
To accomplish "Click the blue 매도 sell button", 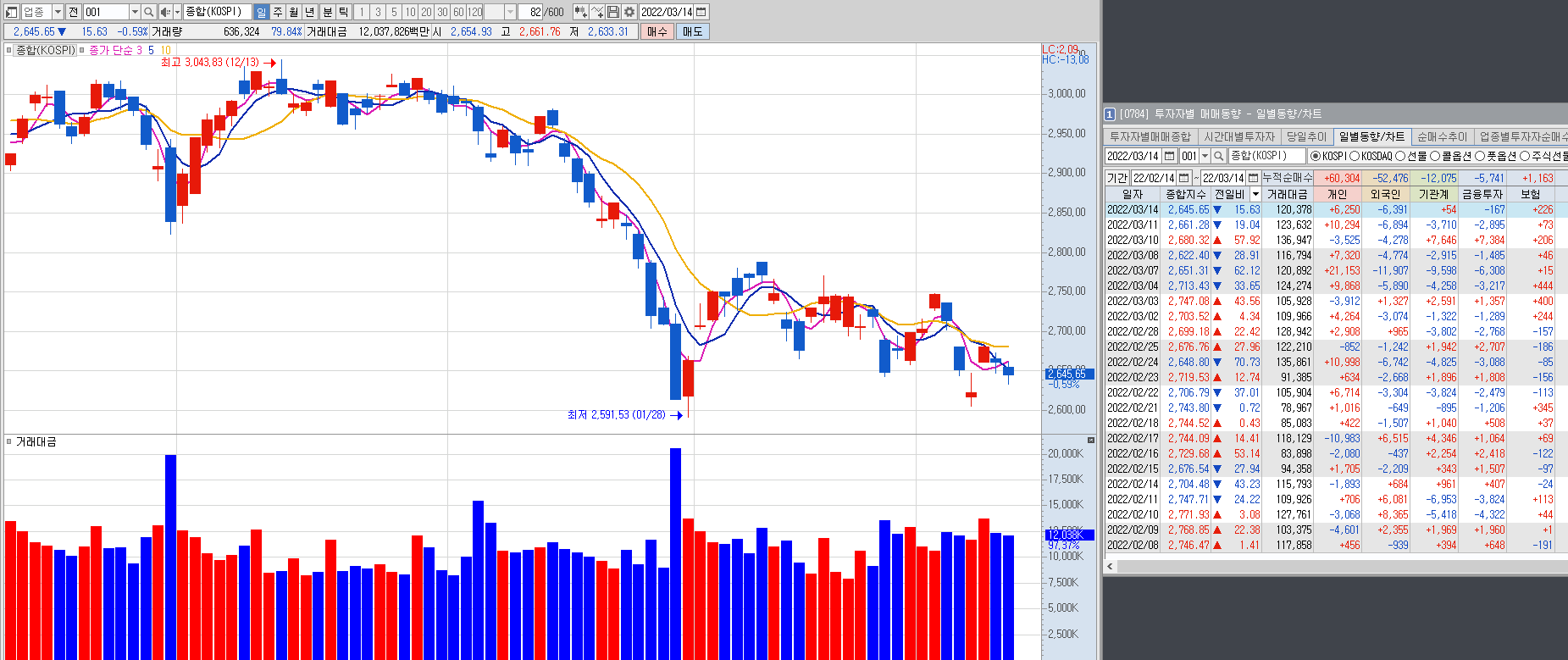I will [692, 31].
